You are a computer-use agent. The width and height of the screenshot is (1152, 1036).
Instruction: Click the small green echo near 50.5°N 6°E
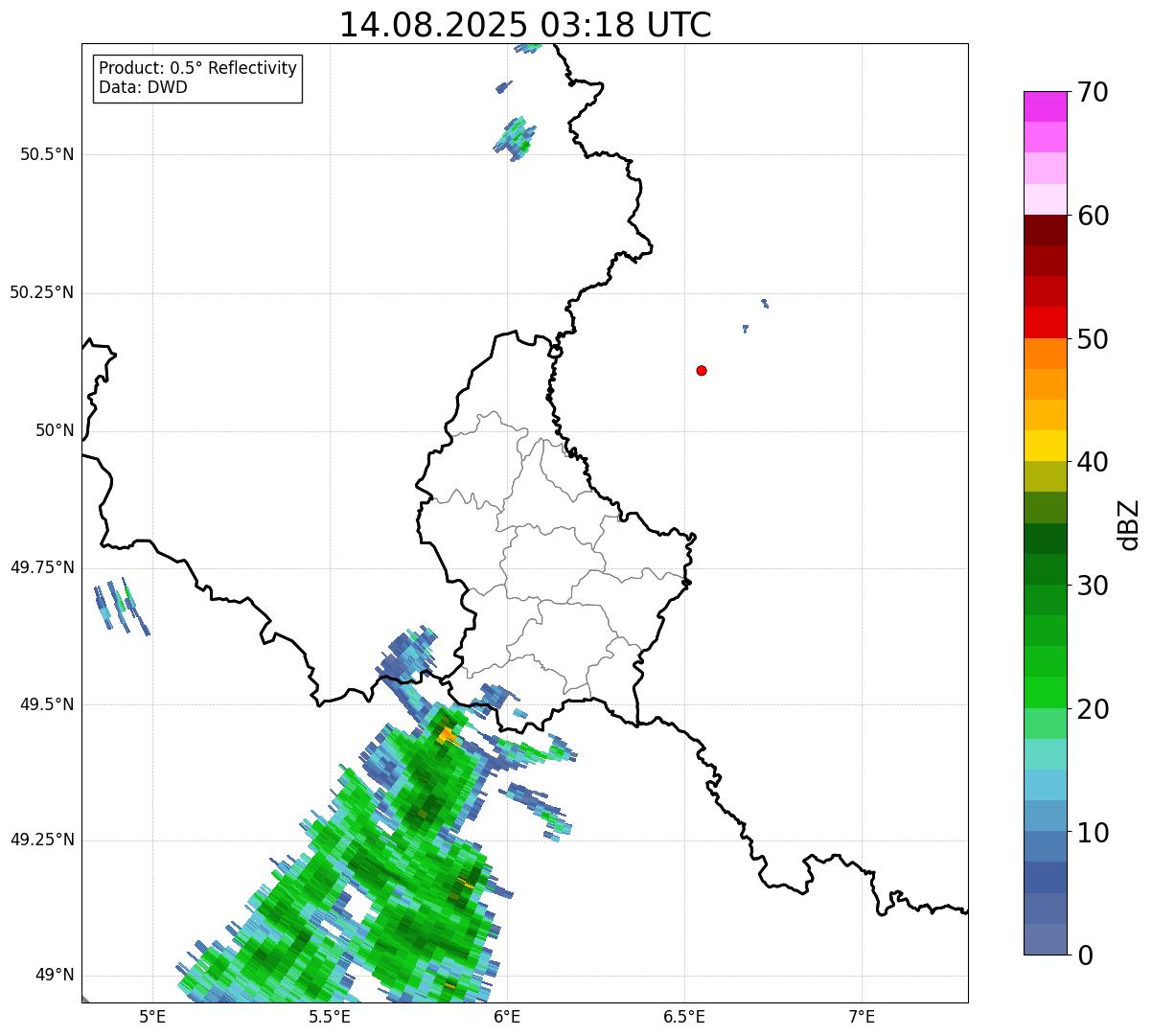click(x=514, y=138)
